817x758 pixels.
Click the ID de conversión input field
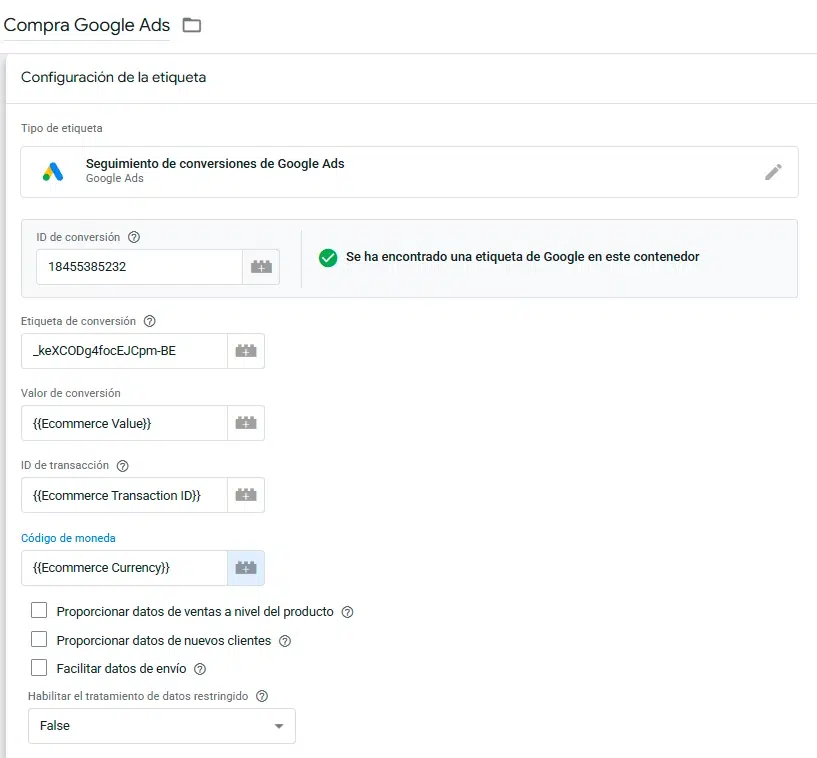pos(140,267)
